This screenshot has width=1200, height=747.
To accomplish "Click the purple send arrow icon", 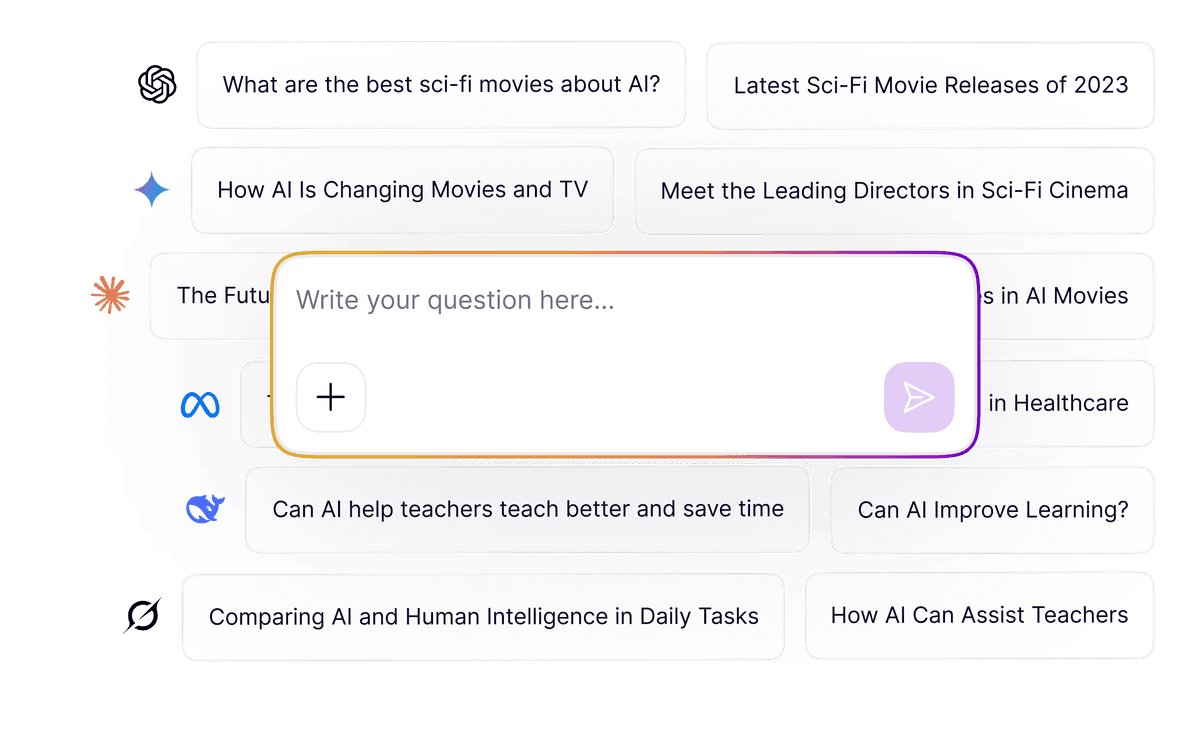I will point(918,397).
